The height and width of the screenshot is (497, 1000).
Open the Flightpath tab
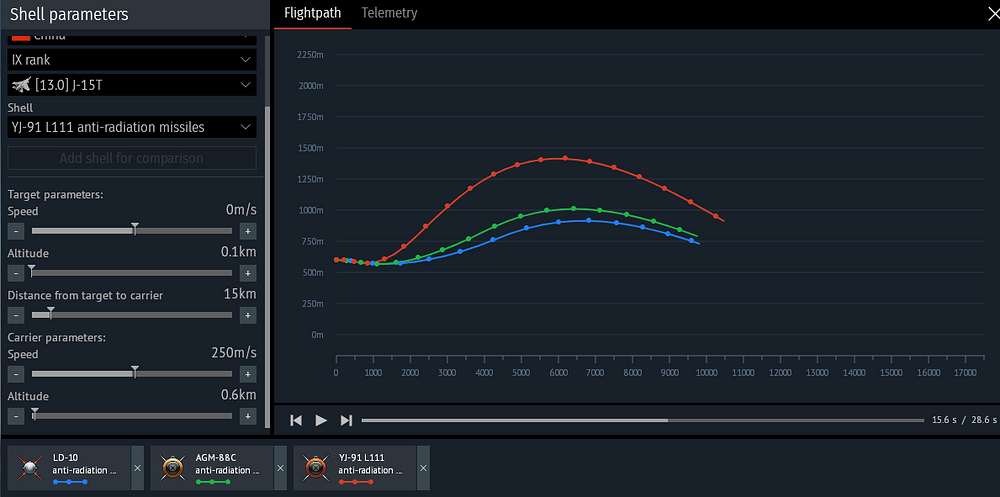(x=312, y=13)
